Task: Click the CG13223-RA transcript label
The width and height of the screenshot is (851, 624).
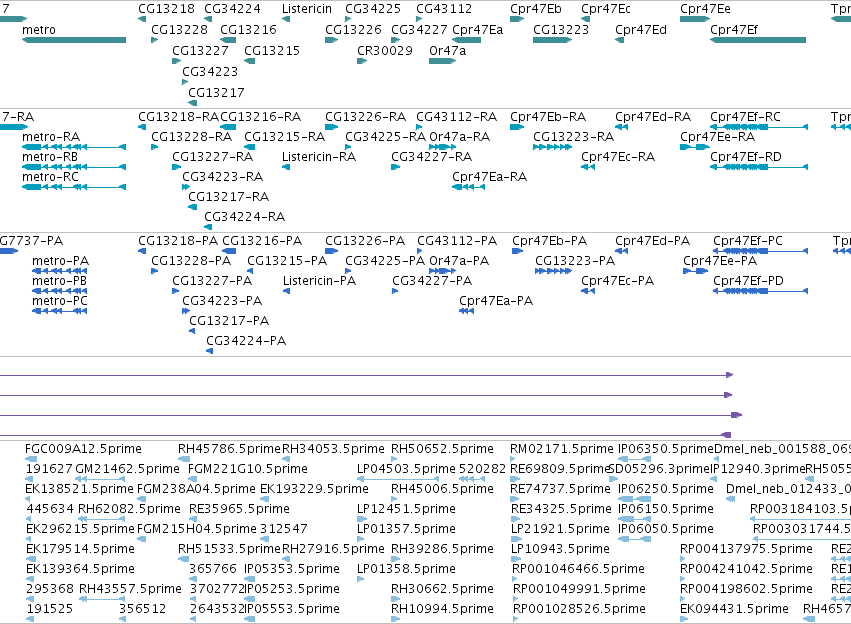Action: (x=574, y=137)
